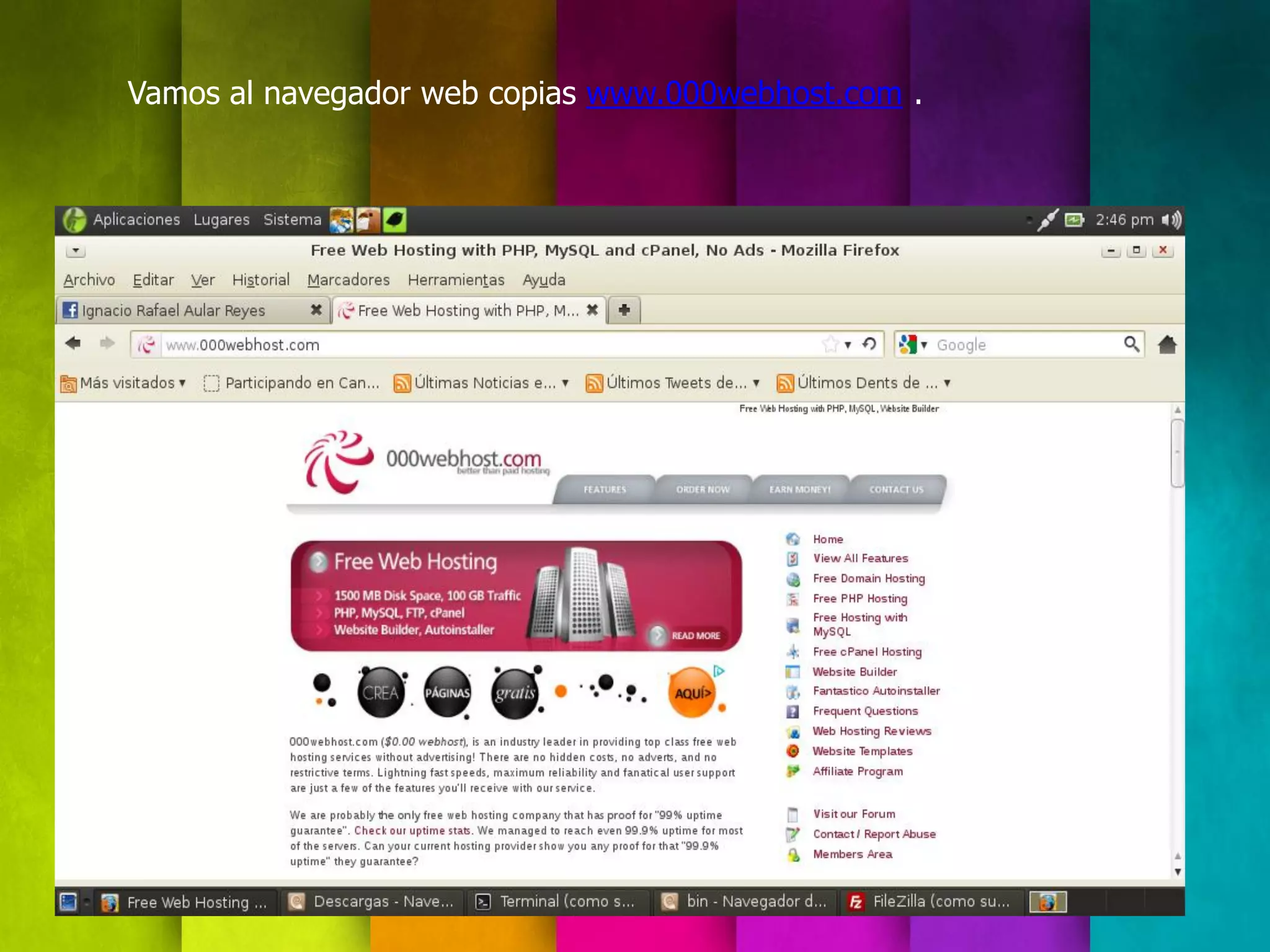
Task: Go back with the back arrow
Action: 73,343
